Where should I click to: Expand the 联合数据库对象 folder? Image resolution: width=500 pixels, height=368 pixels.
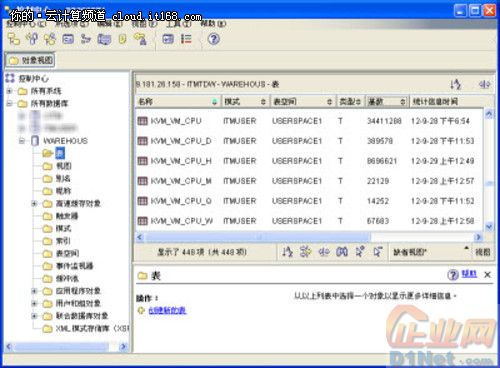34,316
